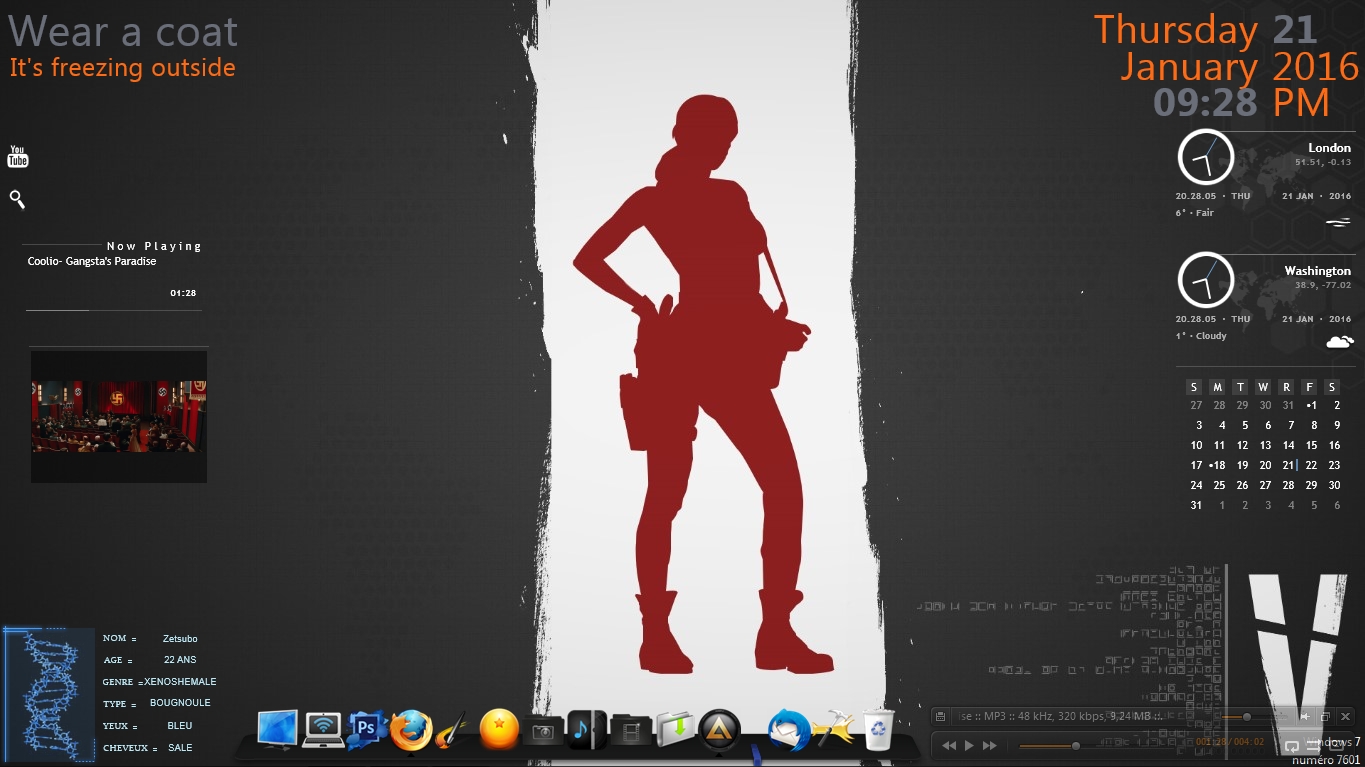Click the Now Playing progress bar
1365x767 pixels.
pyautogui.click(x=114, y=310)
